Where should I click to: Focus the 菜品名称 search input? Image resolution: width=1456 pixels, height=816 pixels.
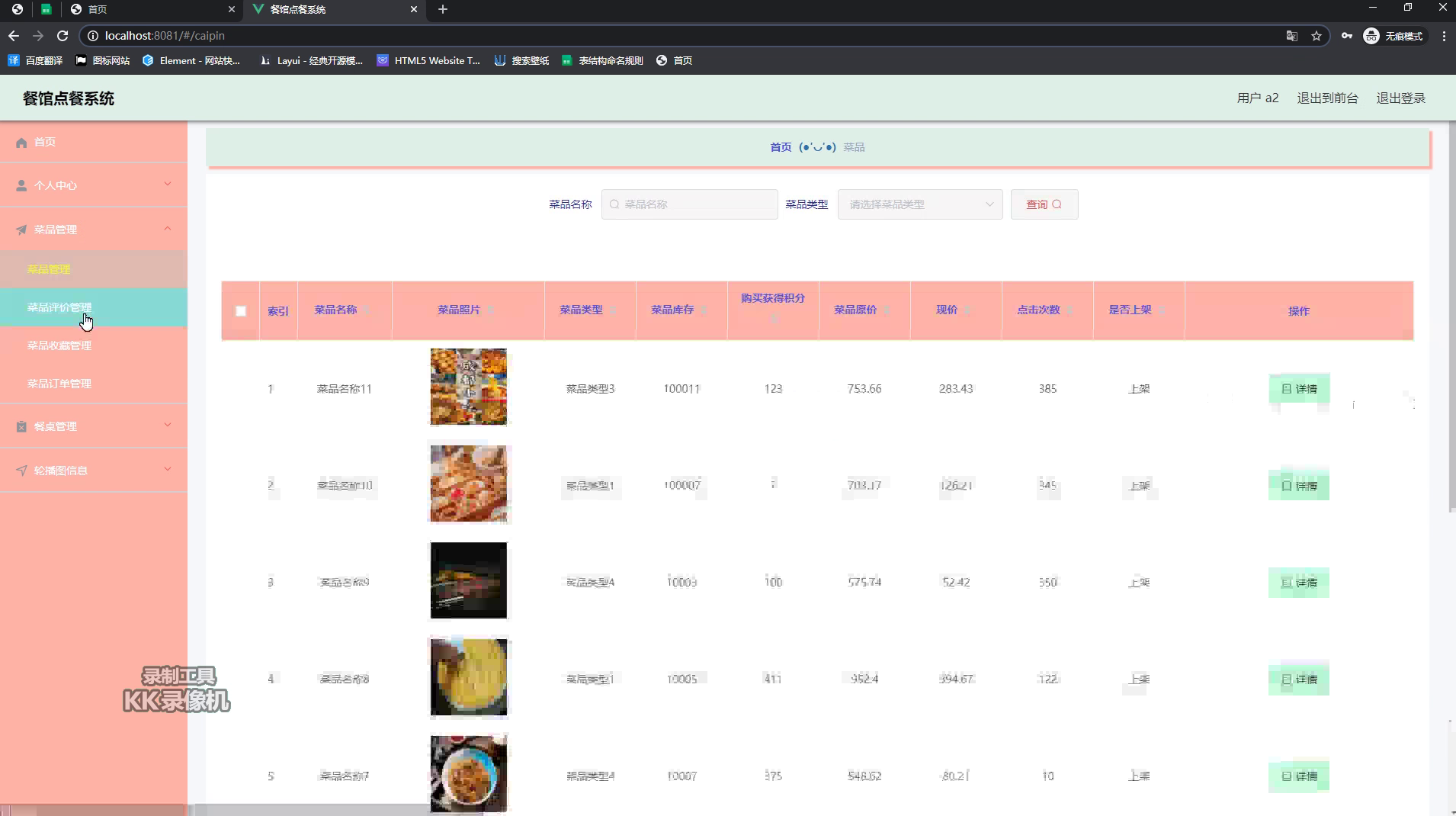point(689,204)
